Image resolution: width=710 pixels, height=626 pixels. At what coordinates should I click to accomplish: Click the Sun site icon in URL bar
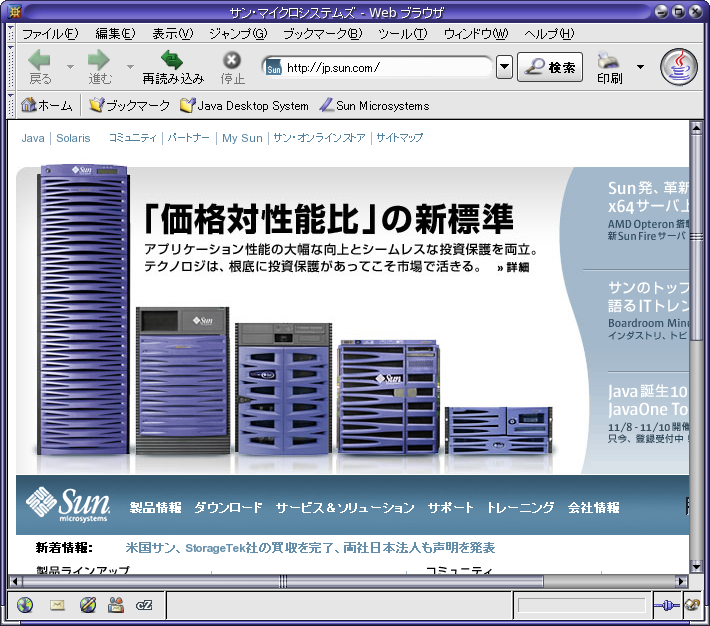[x=273, y=67]
